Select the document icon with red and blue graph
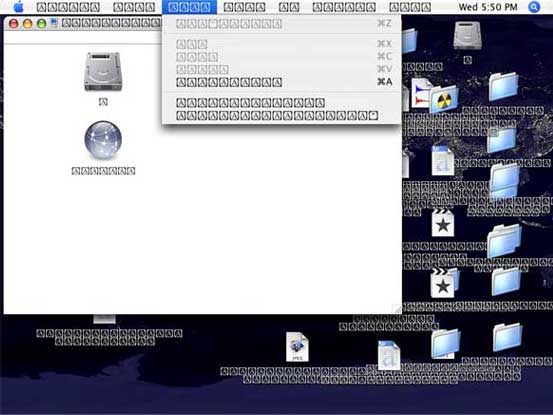 click(x=421, y=94)
